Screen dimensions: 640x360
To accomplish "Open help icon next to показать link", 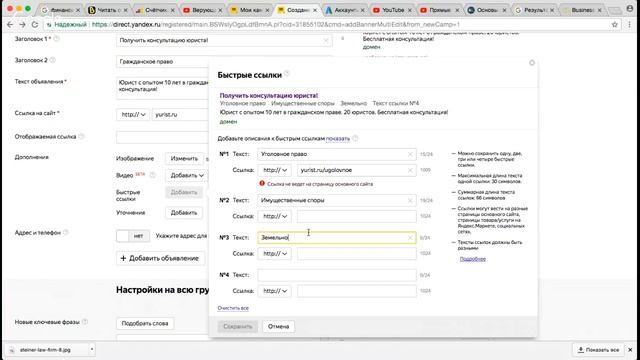I will pyautogui.click(x=355, y=138).
